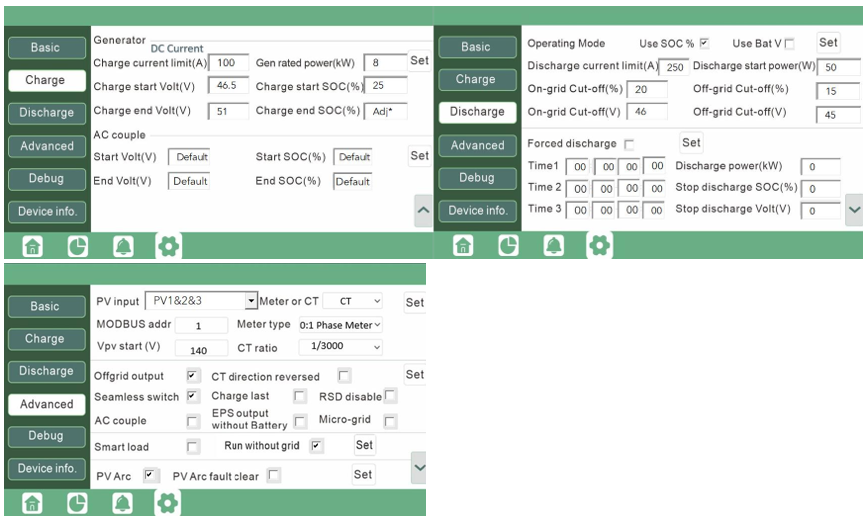Enable Micro-grid checkbox
This screenshot has height=520, width=867.
390,422
